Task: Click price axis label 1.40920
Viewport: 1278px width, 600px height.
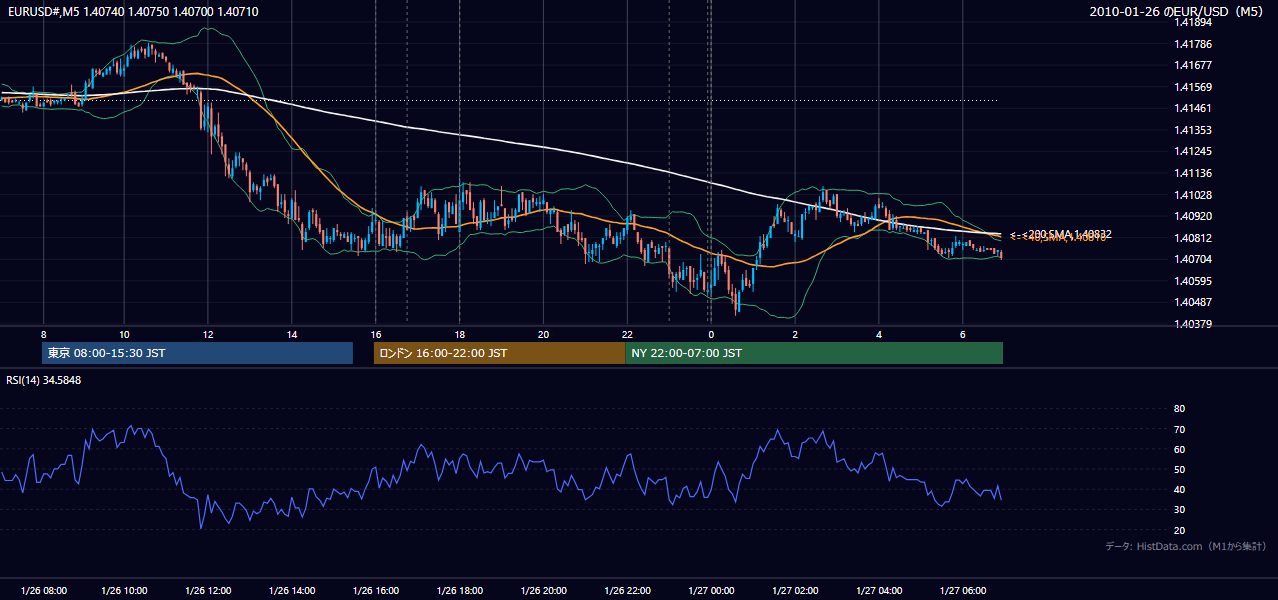Action: [1192, 216]
